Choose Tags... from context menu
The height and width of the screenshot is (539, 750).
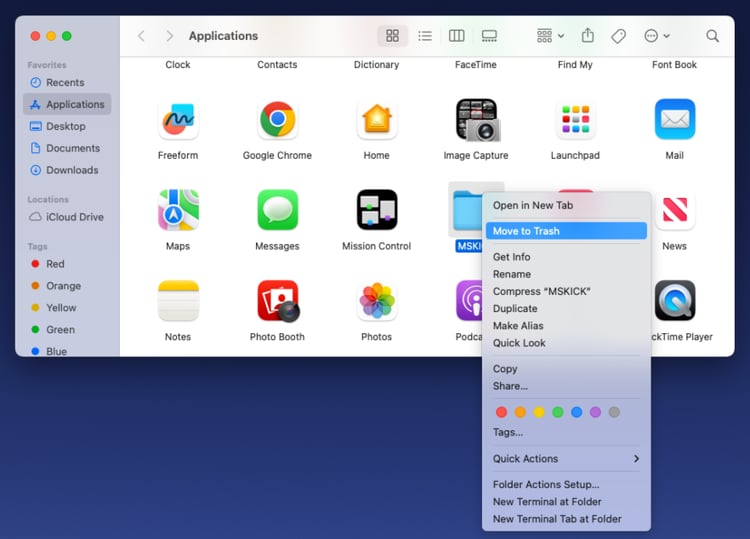point(566,432)
